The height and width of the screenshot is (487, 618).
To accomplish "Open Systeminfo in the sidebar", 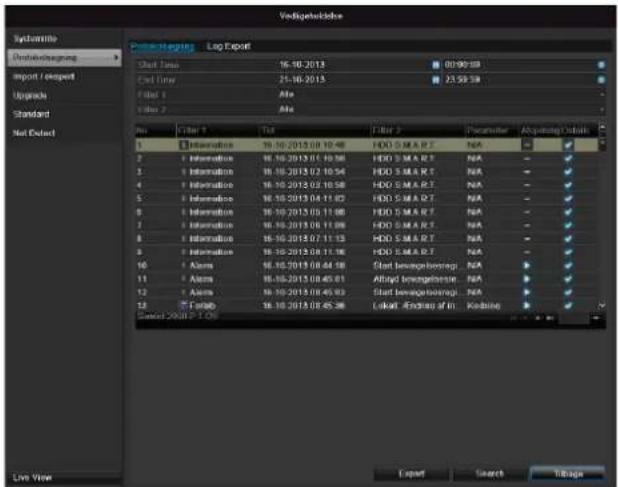I will click(35, 39).
